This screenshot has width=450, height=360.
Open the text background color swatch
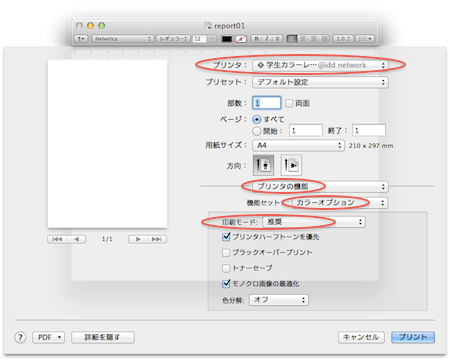pos(241,39)
